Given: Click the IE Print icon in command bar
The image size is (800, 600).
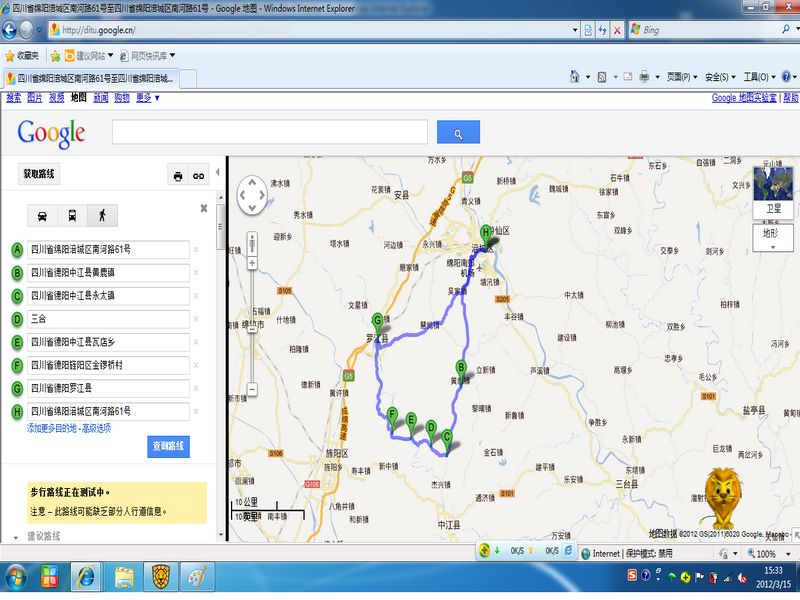Looking at the screenshot, I should tap(644, 77).
